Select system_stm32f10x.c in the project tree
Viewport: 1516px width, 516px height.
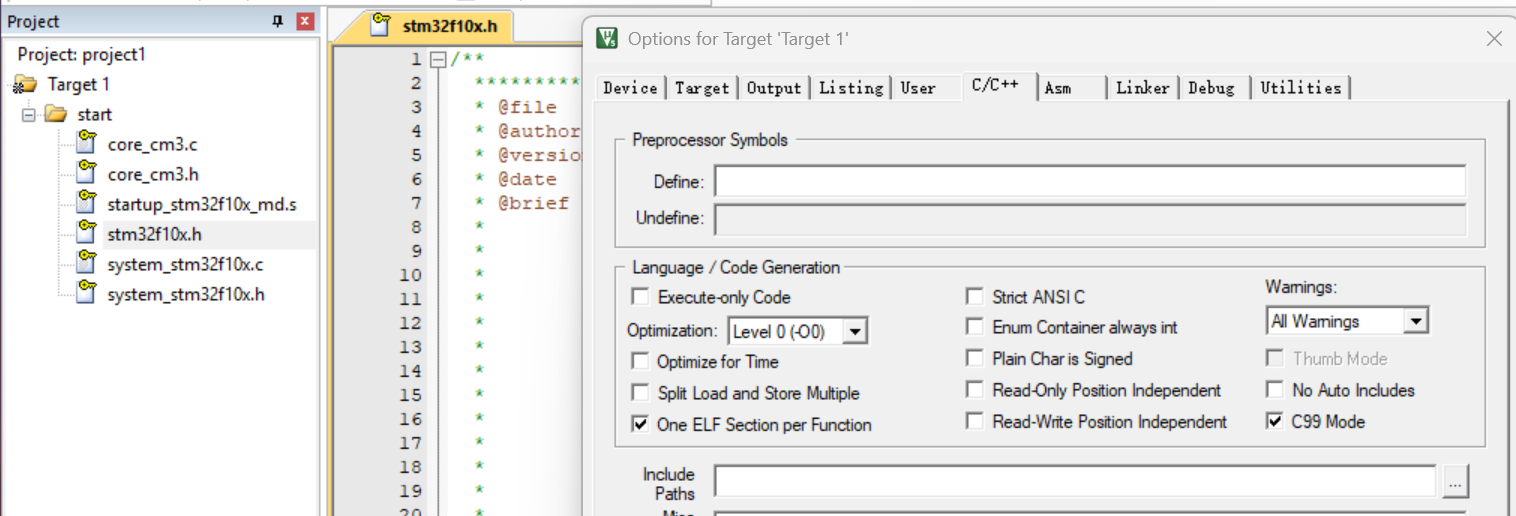[x=185, y=264]
